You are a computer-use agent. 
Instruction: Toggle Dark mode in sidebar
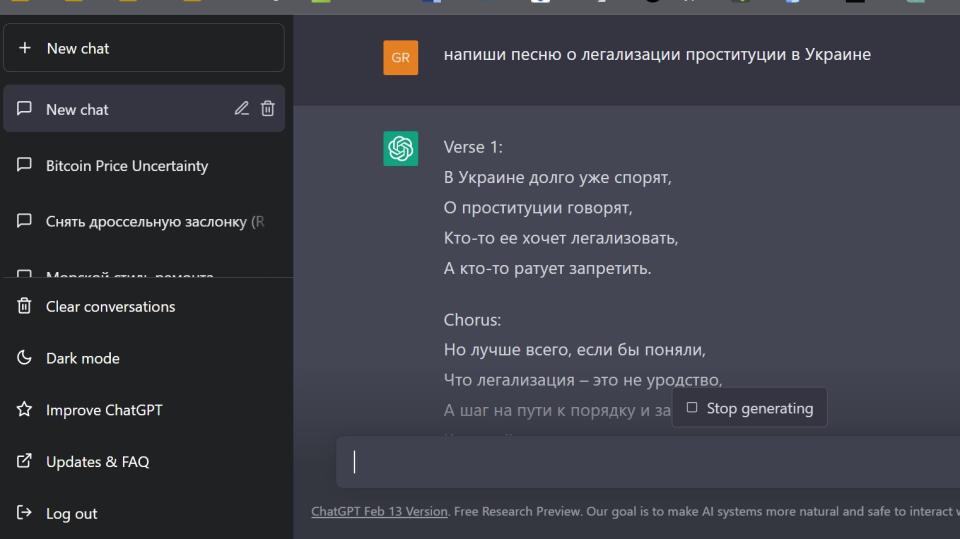pyautogui.click(x=83, y=358)
